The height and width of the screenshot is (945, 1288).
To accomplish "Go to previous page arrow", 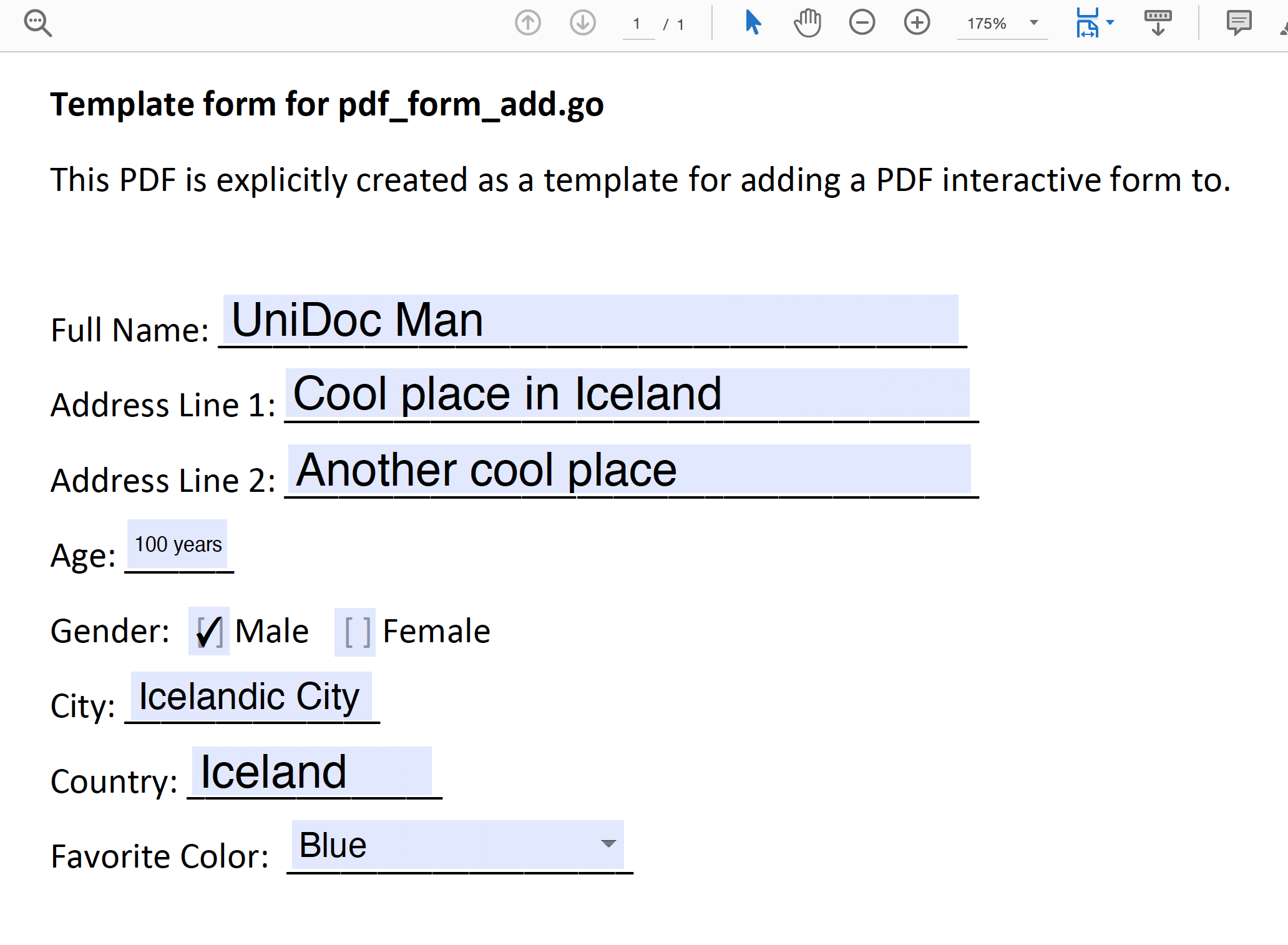I will (527, 24).
